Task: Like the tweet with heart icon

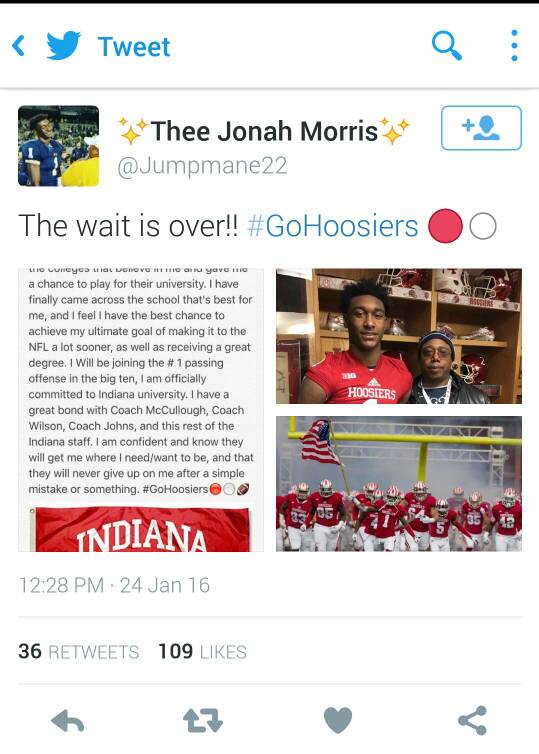Action: pos(338,720)
